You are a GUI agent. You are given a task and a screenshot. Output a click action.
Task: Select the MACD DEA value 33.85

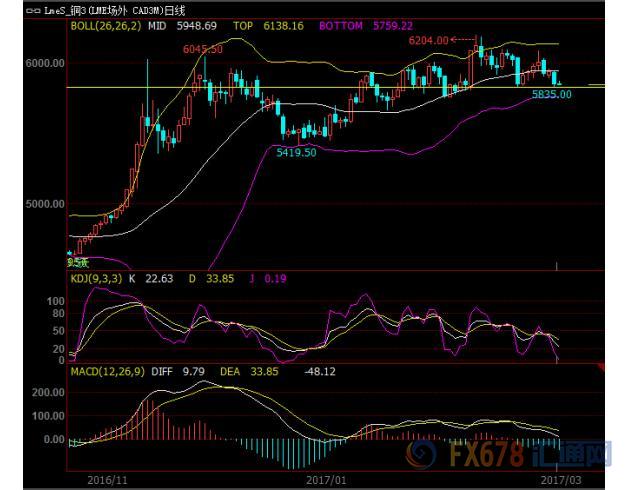264,372
